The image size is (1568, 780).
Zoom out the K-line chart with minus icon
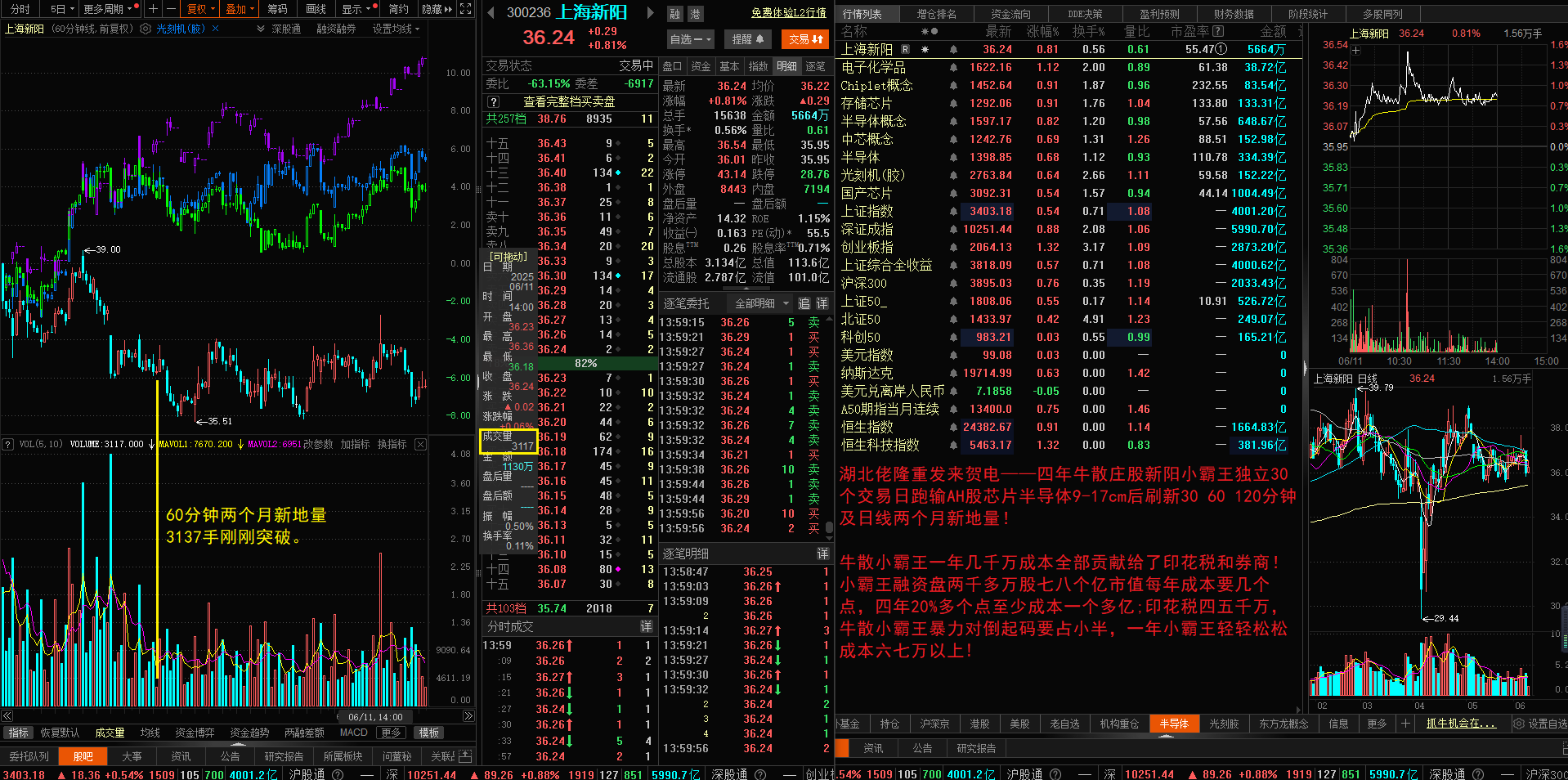tap(170, 9)
